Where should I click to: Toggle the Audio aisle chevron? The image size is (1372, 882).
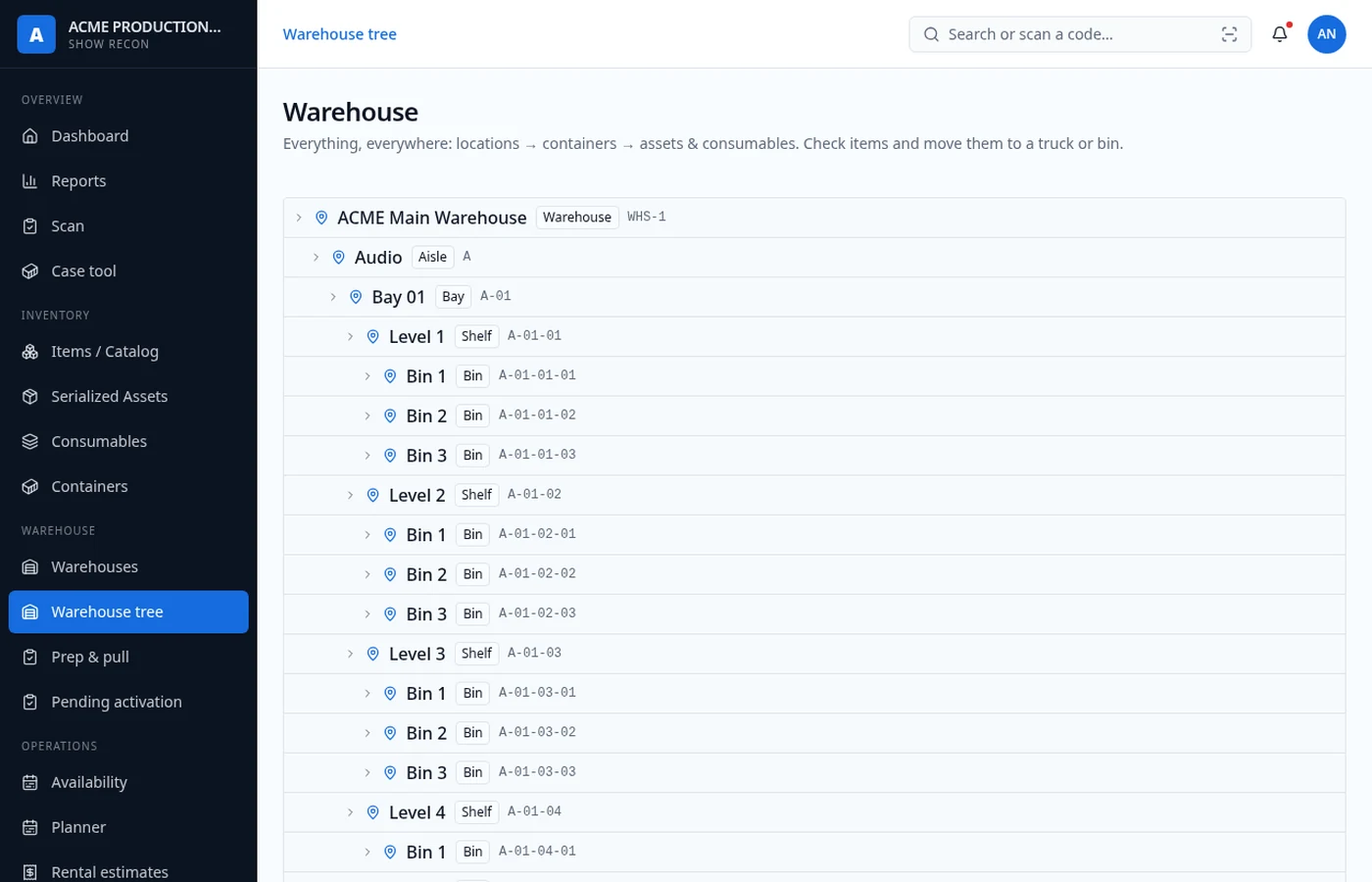[x=316, y=257]
